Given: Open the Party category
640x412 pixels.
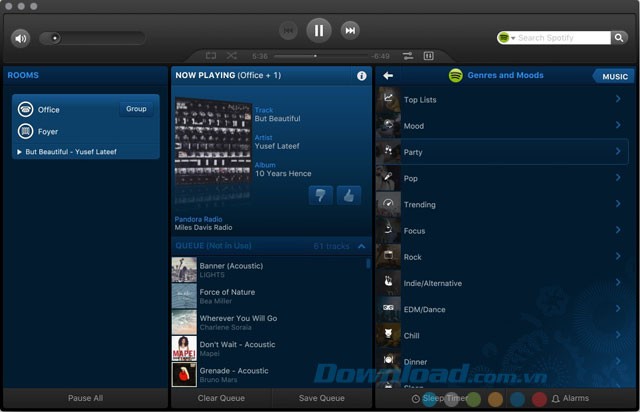Looking at the screenshot, I should point(502,152).
